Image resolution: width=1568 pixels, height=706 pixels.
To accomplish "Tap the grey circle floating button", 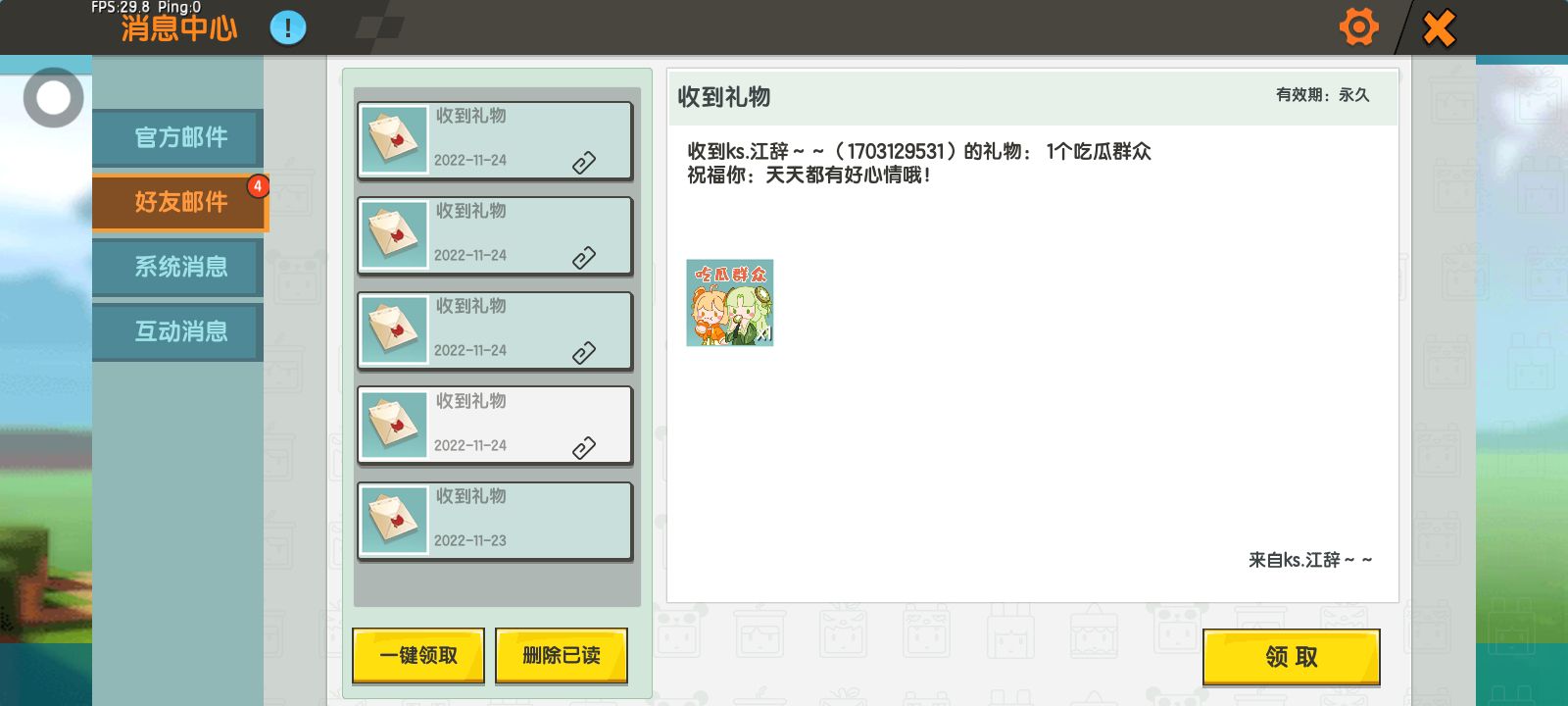I will click(54, 97).
